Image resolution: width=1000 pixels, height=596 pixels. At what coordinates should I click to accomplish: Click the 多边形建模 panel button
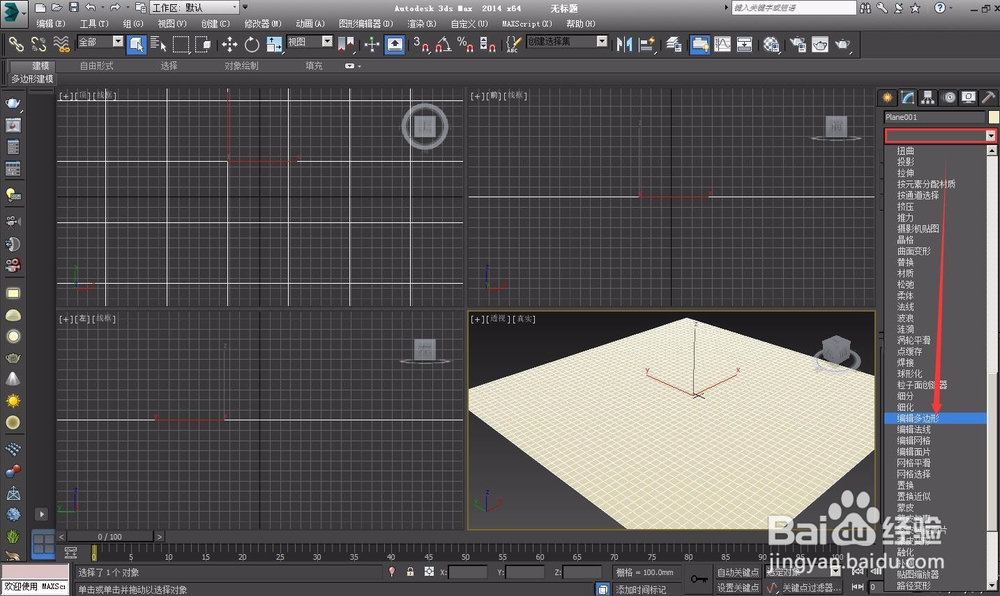(33, 79)
